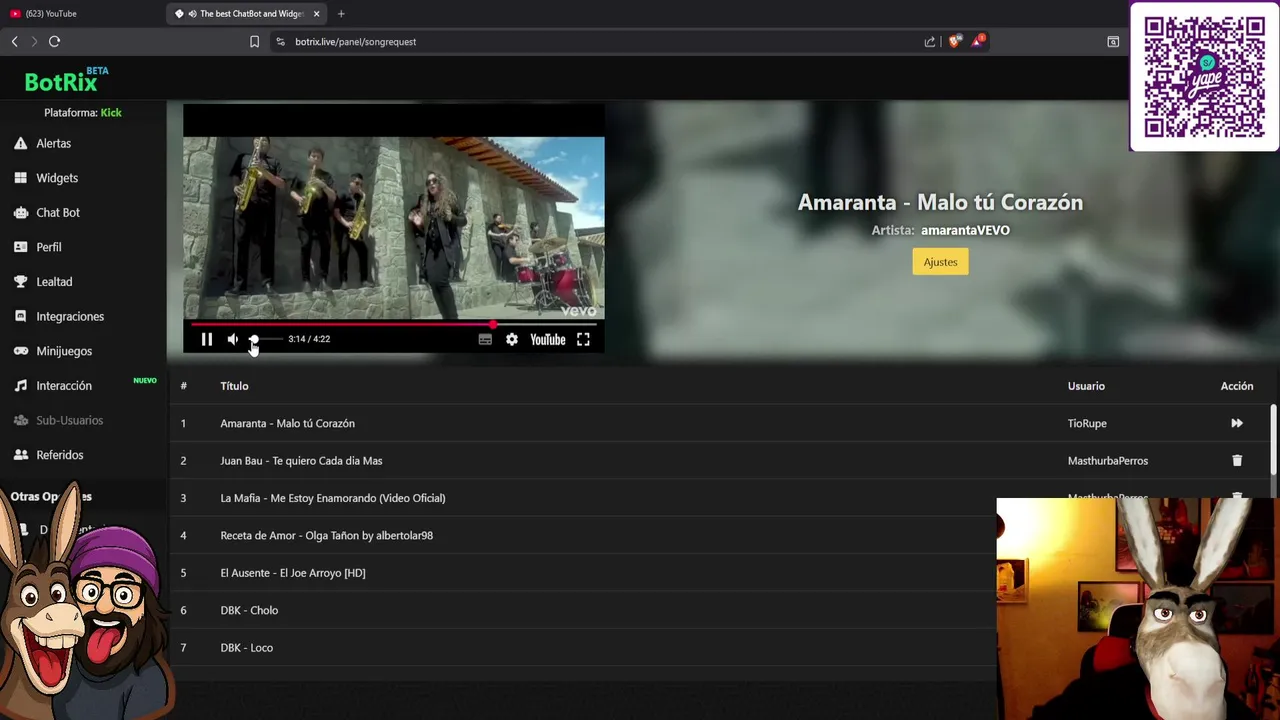Open Sub-Usuarios in sidebar
Screen dimensions: 1280x720
tap(69, 420)
